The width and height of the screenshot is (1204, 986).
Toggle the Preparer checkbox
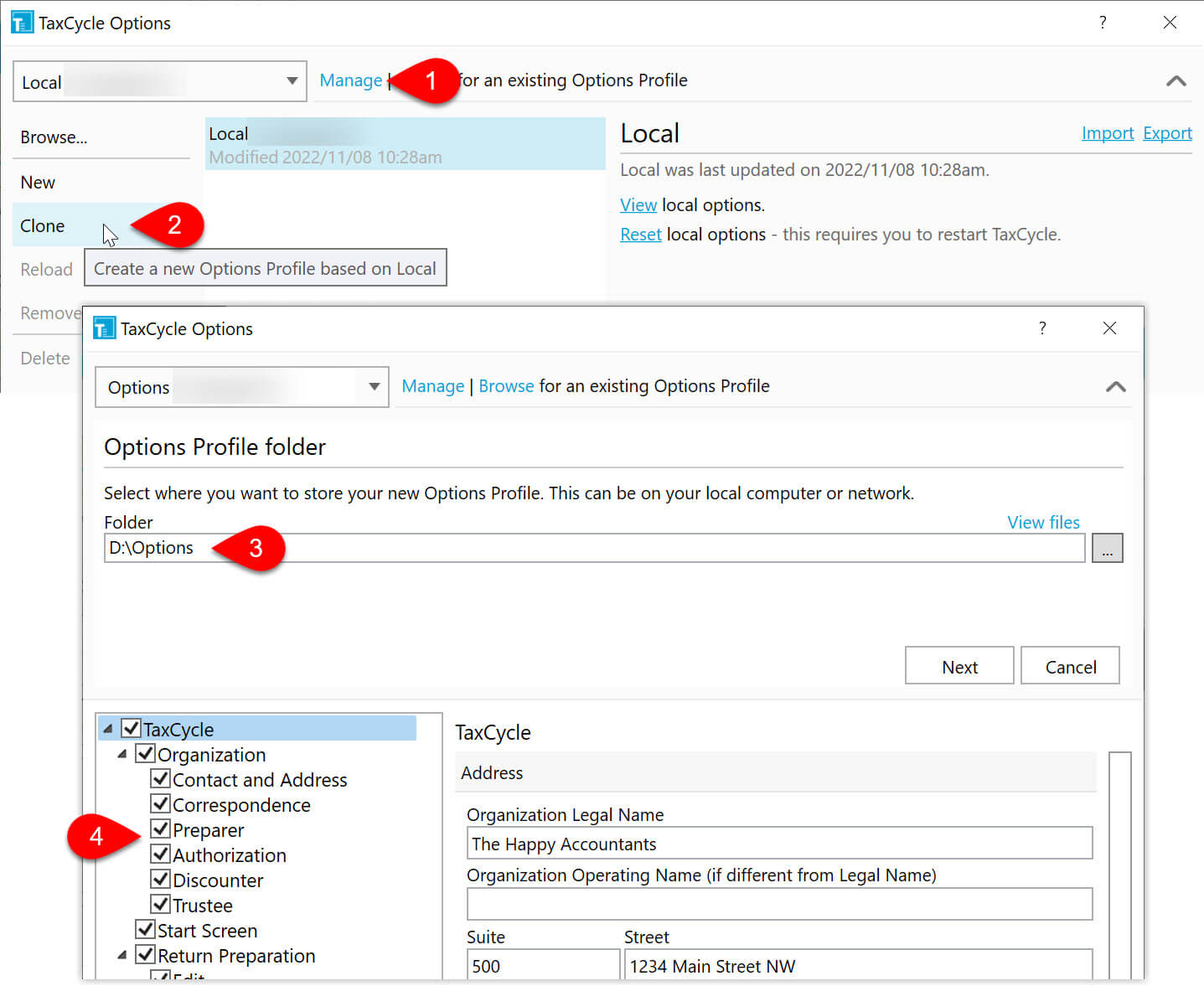point(160,829)
